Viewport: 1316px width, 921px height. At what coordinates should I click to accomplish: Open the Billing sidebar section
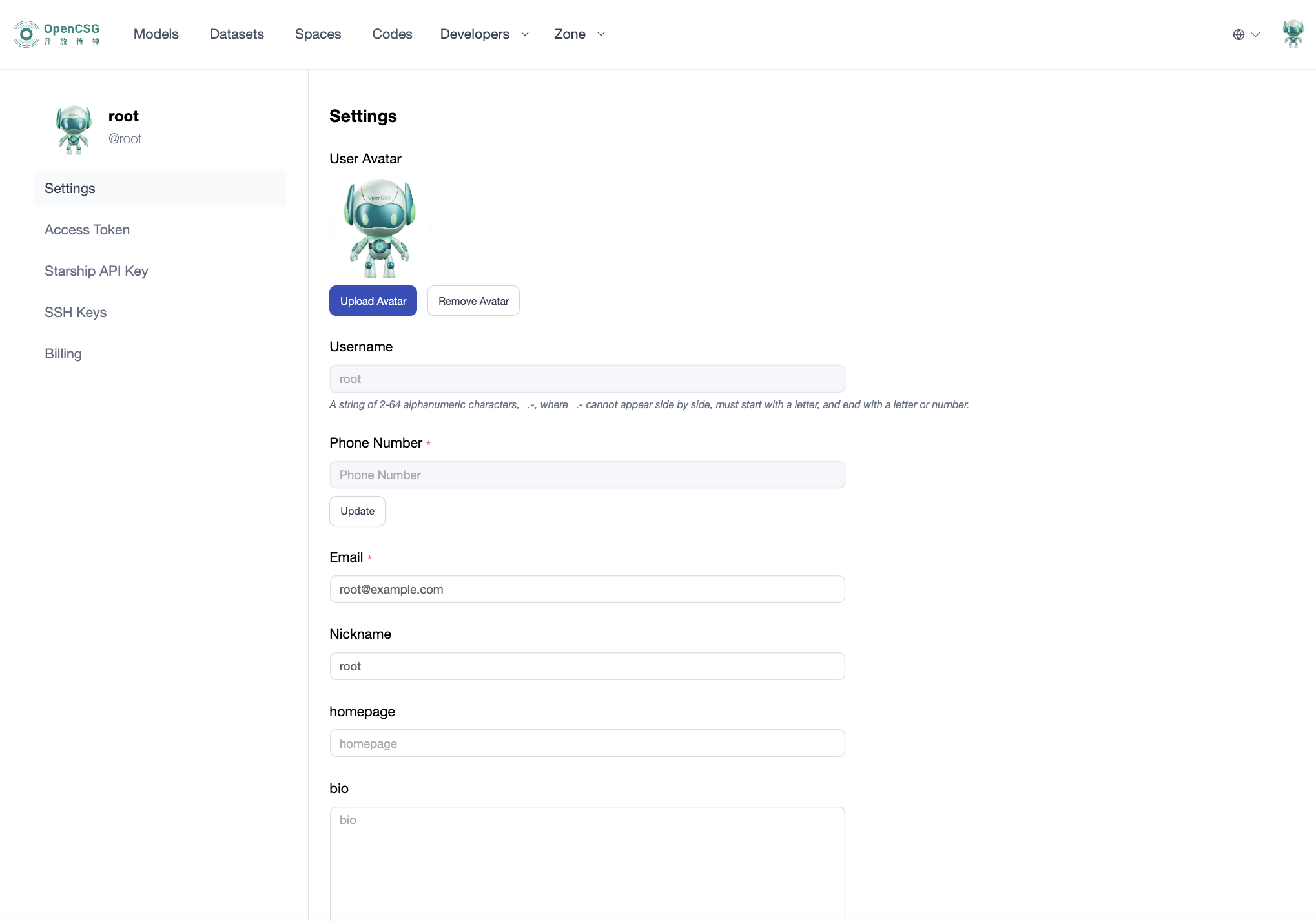(x=63, y=354)
